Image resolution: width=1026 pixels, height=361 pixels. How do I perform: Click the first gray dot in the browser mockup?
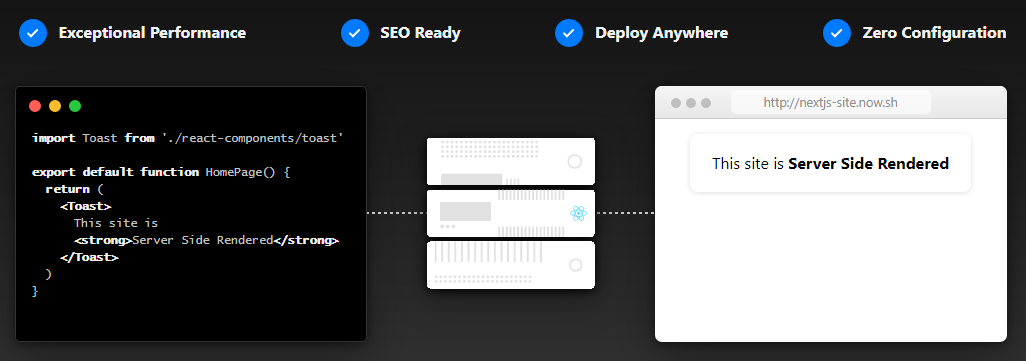coord(676,103)
